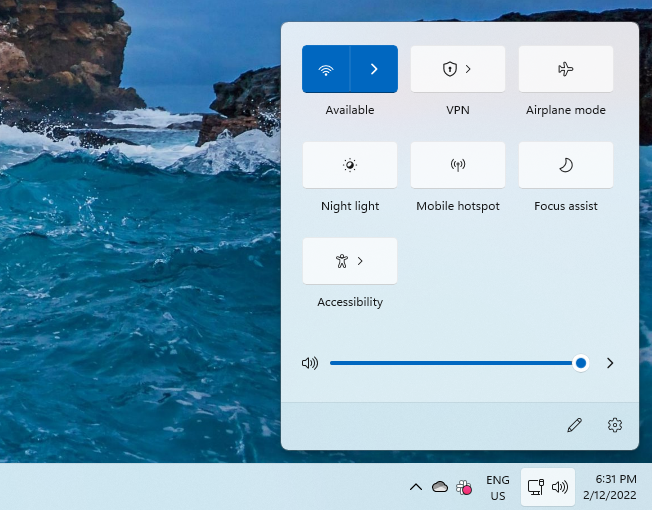This screenshot has width=652, height=510.
Task: Open Settings via the gear icon
Action: point(615,425)
